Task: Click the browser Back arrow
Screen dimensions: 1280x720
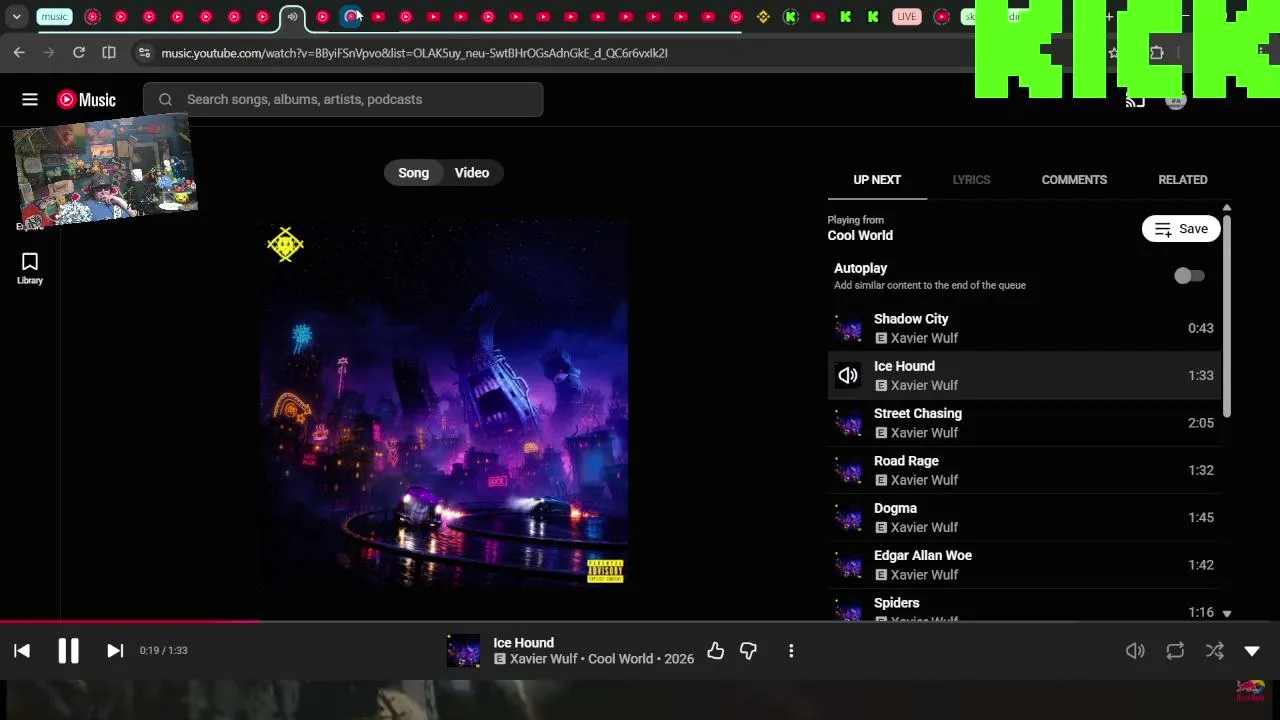Action: (x=19, y=52)
